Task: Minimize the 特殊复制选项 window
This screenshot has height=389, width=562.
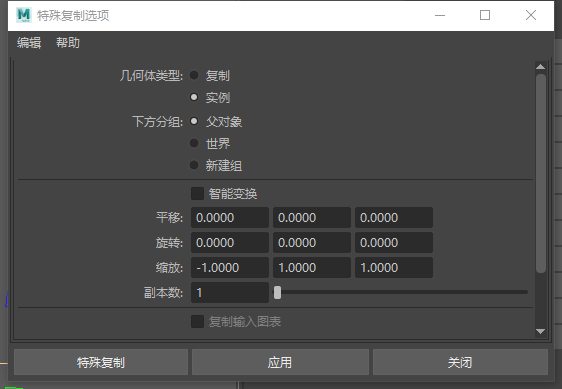Action: [440, 15]
